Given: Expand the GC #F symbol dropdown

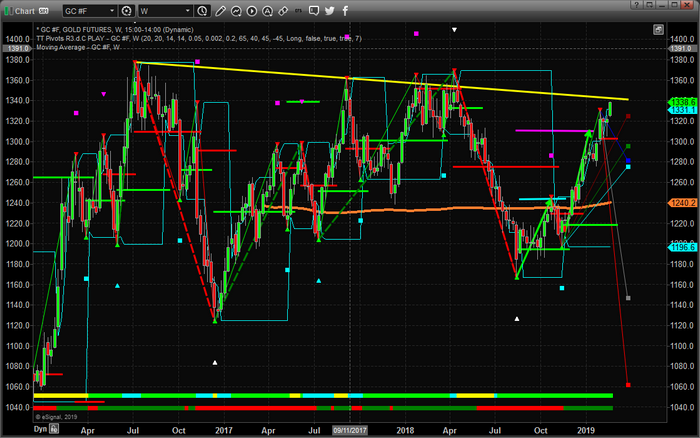Looking at the screenshot, I should [112, 12].
